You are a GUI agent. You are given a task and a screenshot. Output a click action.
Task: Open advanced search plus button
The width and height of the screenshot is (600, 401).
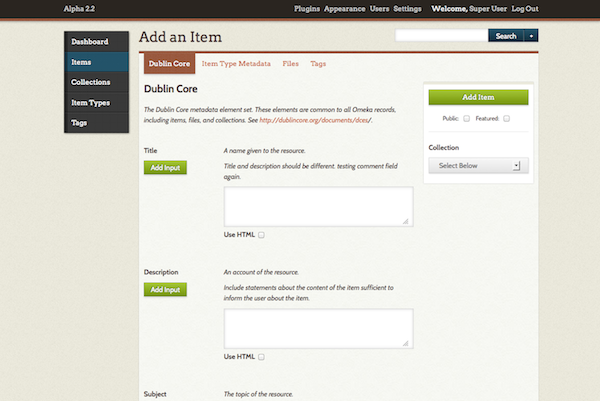point(531,36)
